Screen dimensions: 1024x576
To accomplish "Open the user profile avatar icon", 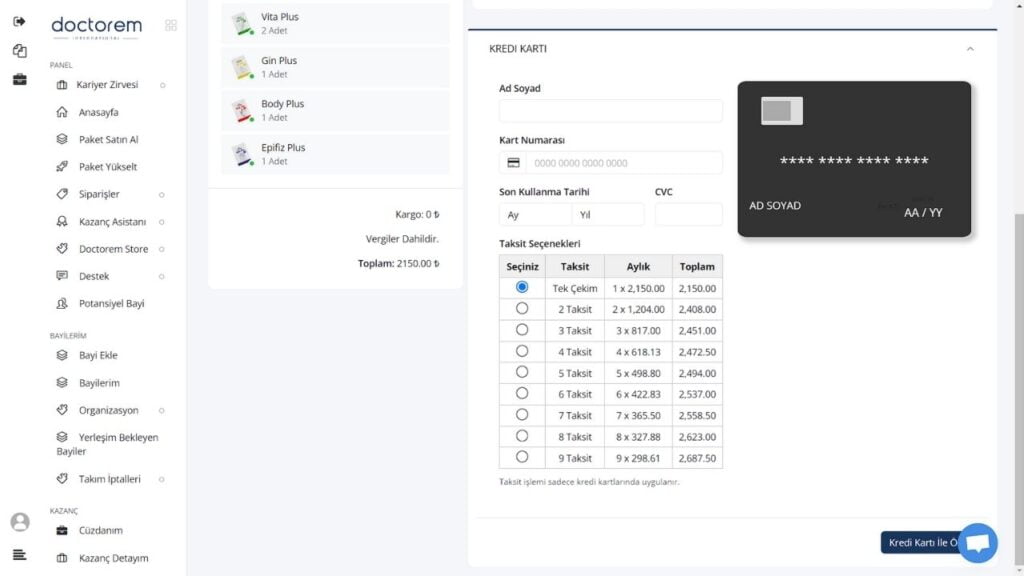I will (20, 522).
